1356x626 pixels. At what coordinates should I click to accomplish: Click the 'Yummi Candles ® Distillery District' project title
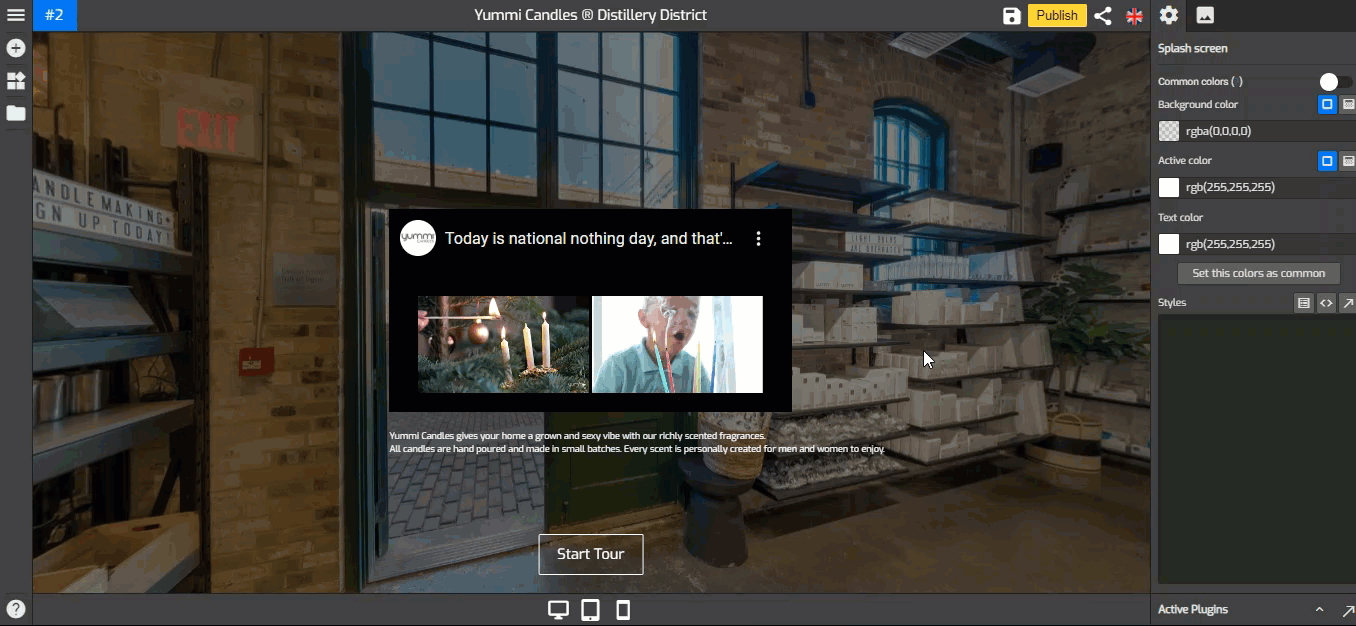tap(590, 15)
